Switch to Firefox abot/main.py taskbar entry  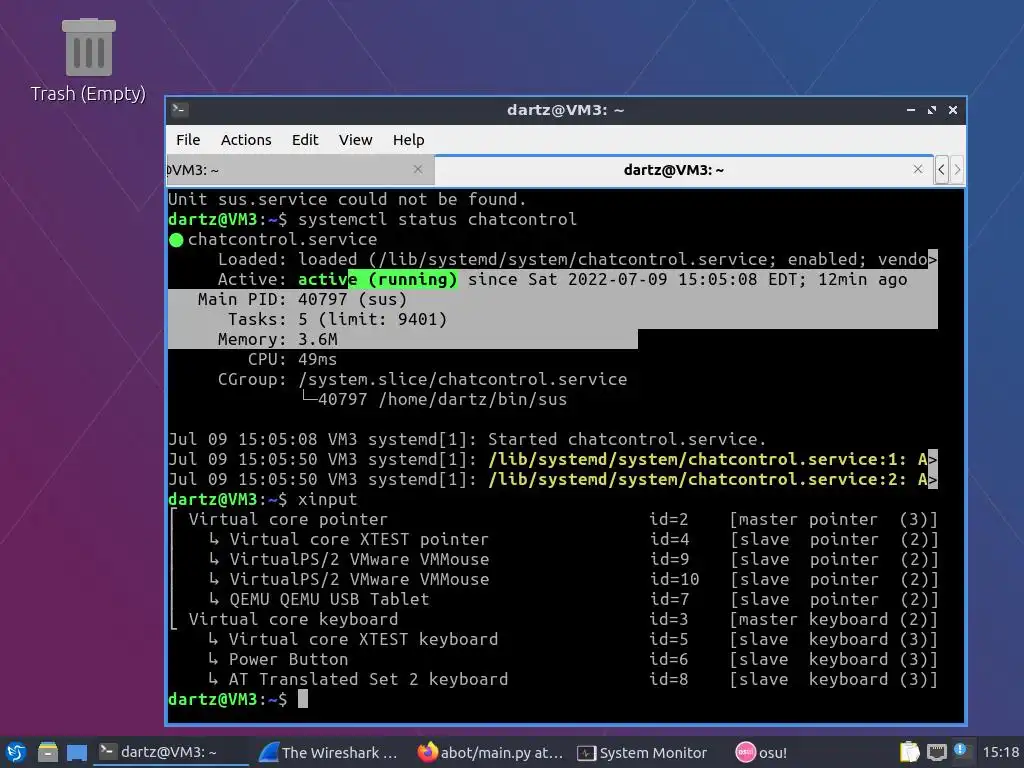[x=490, y=752]
